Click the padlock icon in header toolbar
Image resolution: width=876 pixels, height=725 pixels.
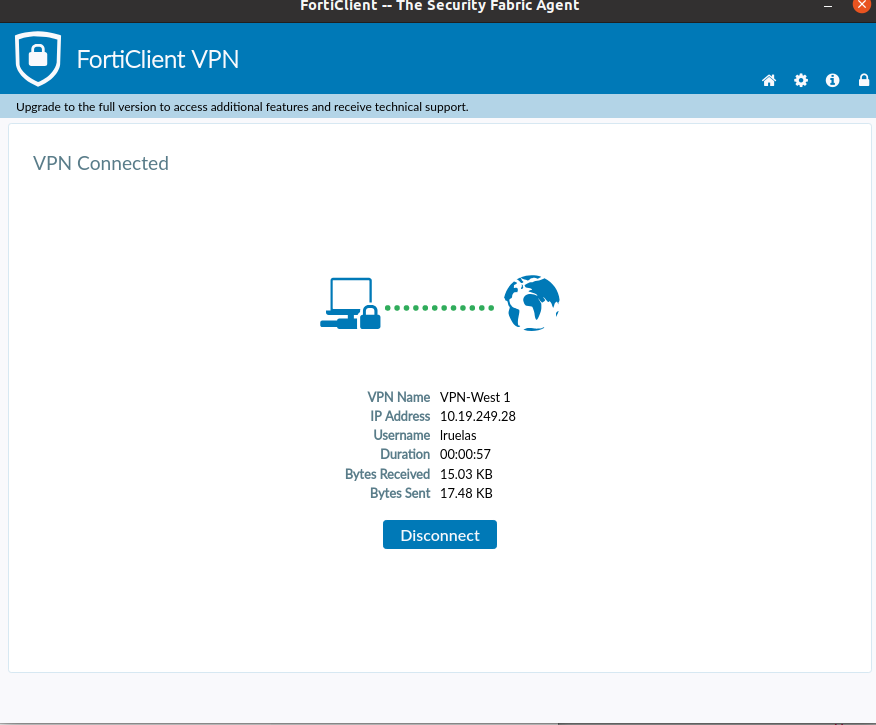(x=864, y=80)
